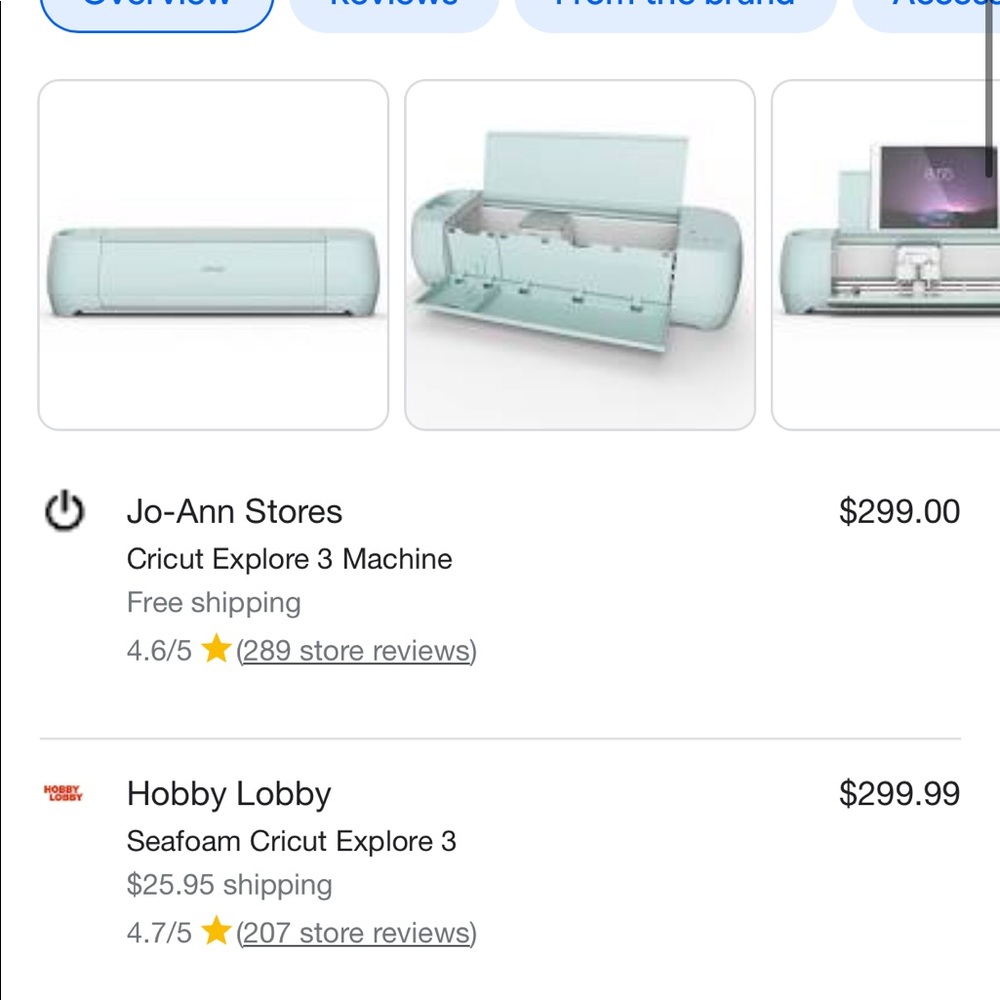Visit the Jo-Ann Stores seller listing

tap(234, 512)
